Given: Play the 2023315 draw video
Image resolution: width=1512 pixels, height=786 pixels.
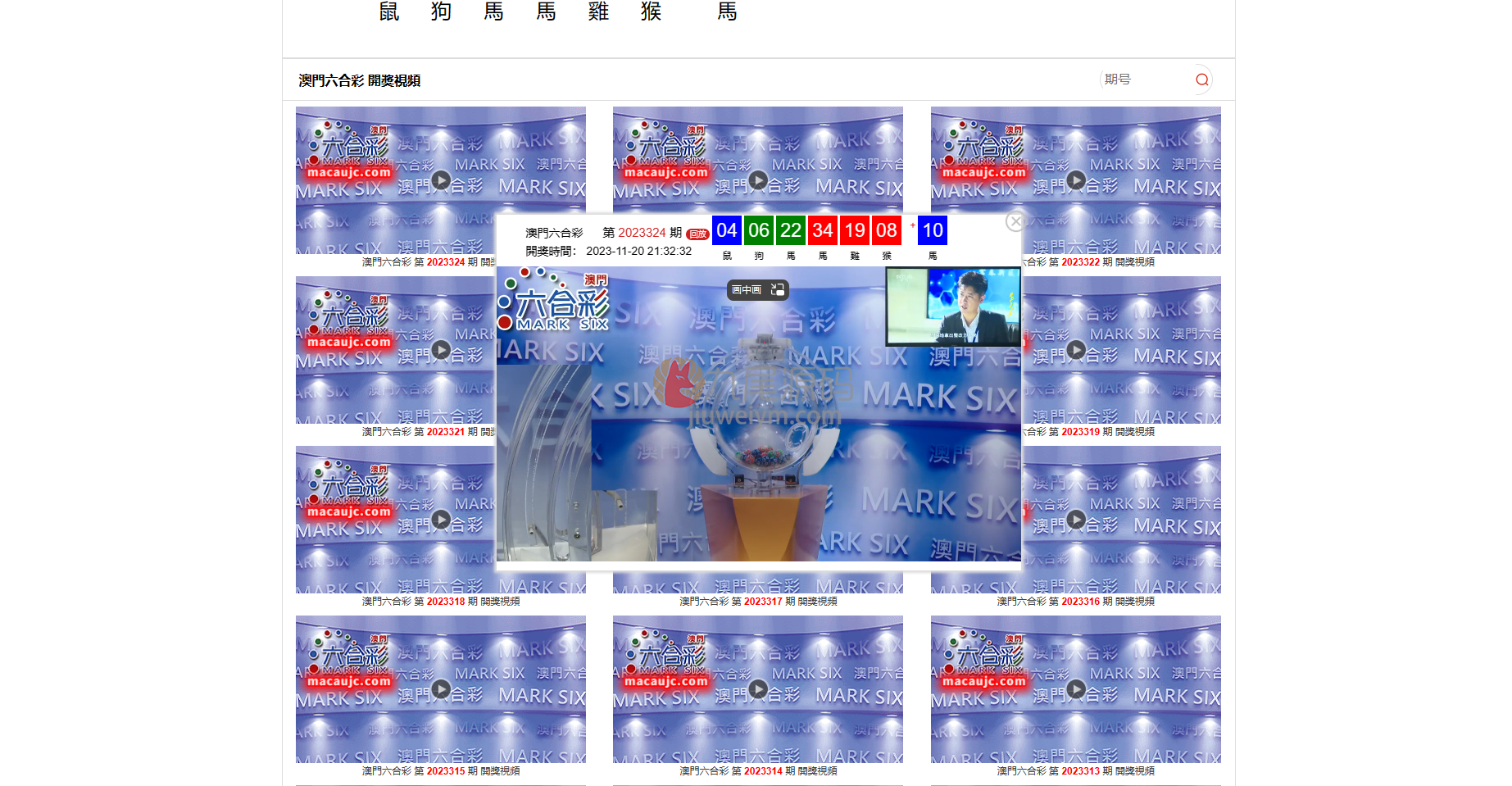Looking at the screenshot, I should pyautogui.click(x=441, y=689).
